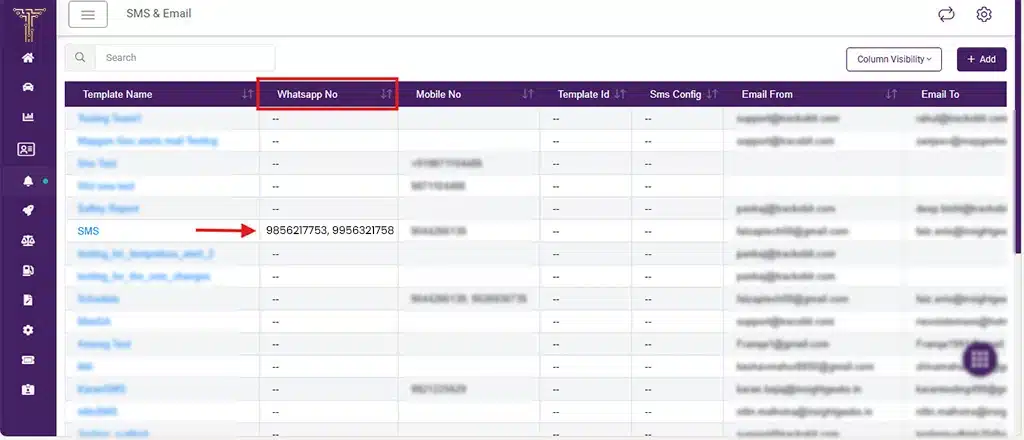
Task: Open the floating apps grid button
Action: click(980, 360)
